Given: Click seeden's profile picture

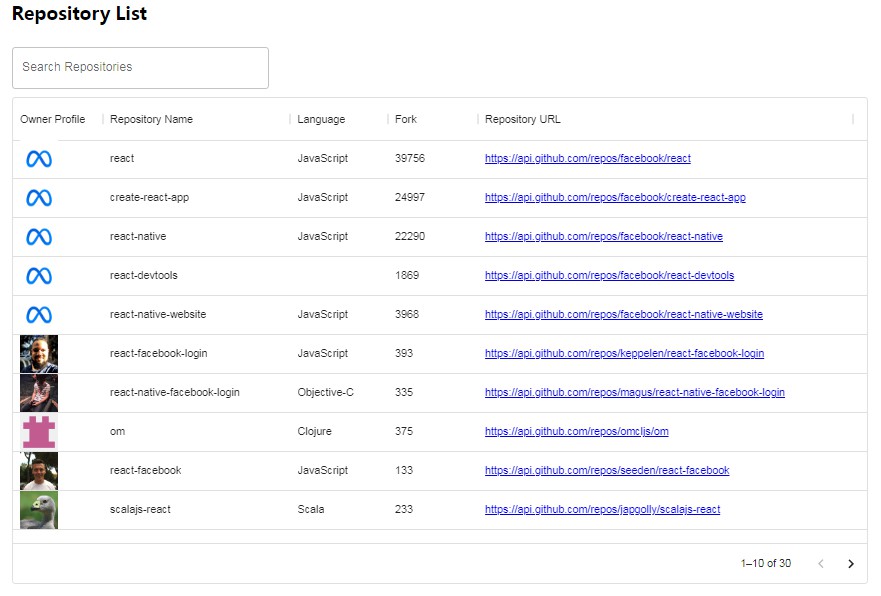Looking at the screenshot, I should point(38,470).
